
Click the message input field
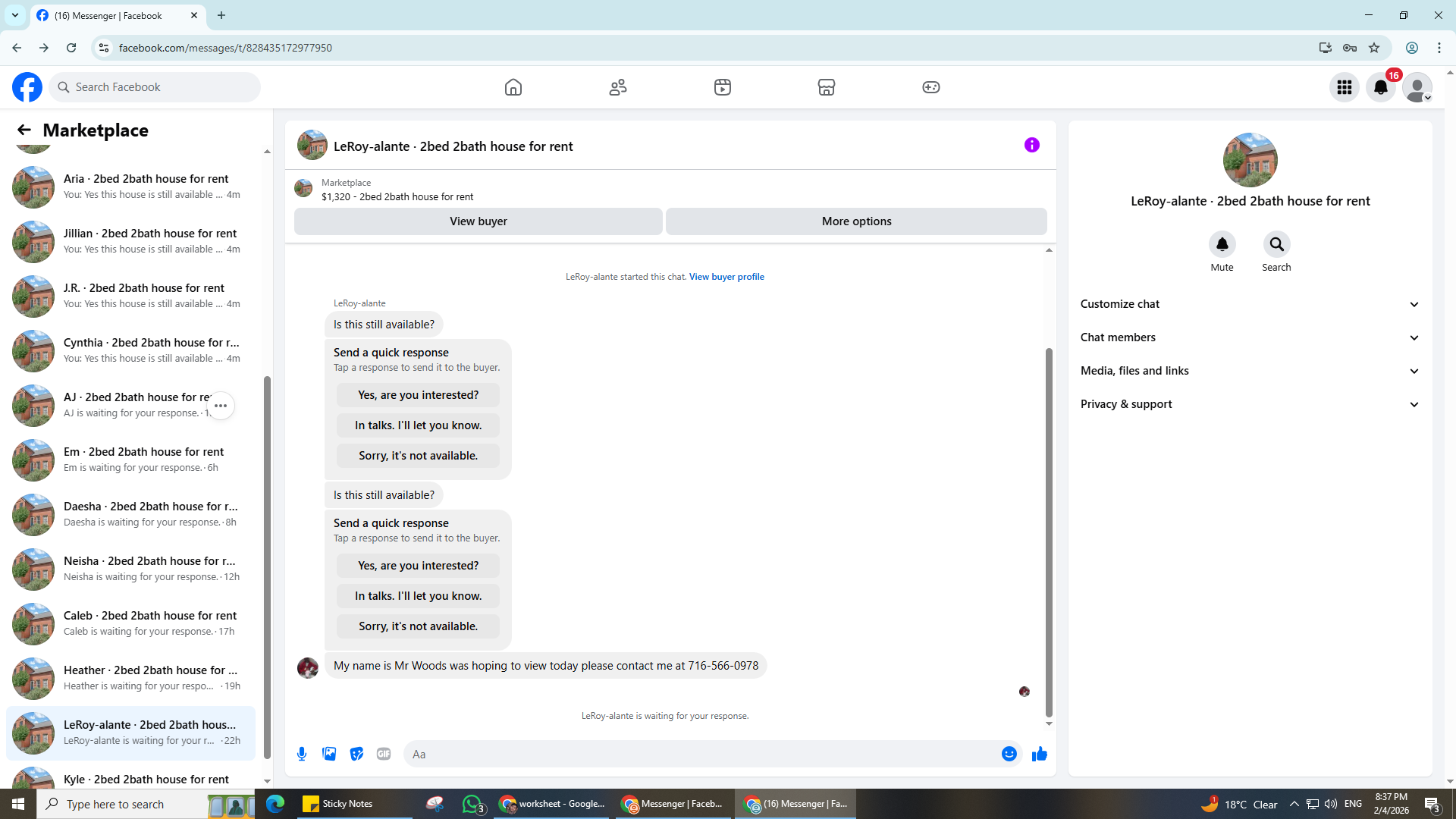click(x=698, y=754)
